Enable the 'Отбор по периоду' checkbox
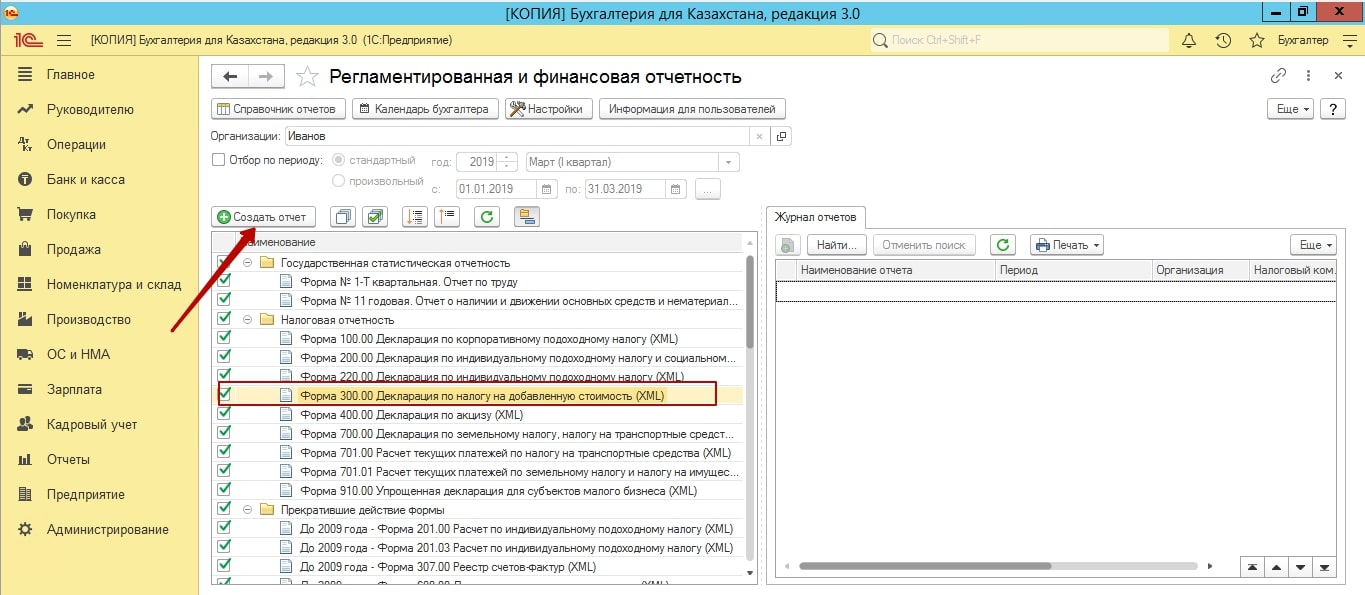Image resolution: width=1365 pixels, height=595 pixels. coord(219,160)
